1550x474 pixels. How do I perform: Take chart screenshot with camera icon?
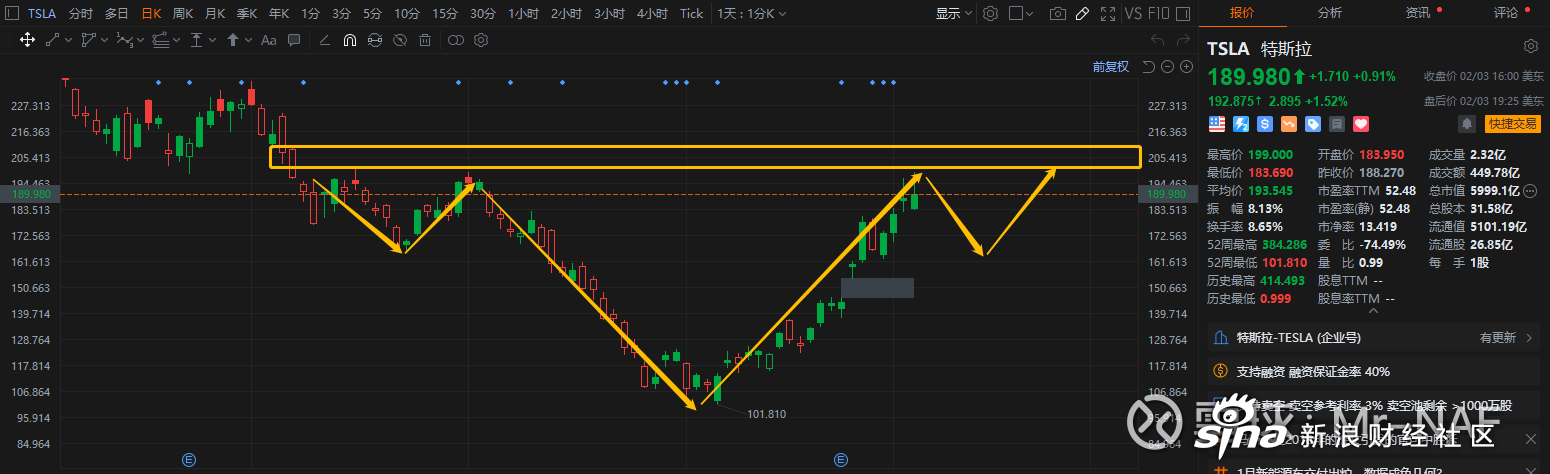pos(1058,13)
